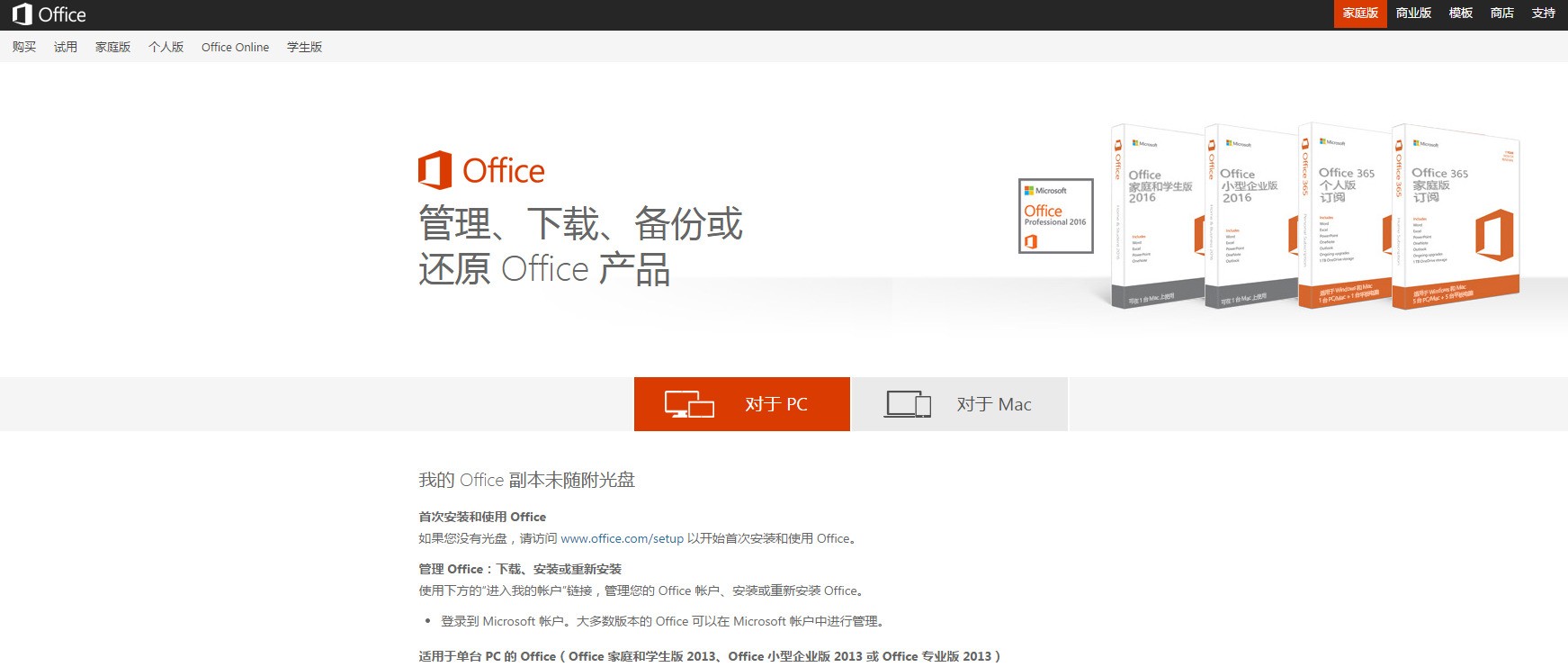Select the Office 365 个人版 订阅 box
This screenshot has width=1568, height=667.
pyautogui.click(x=1345, y=217)
